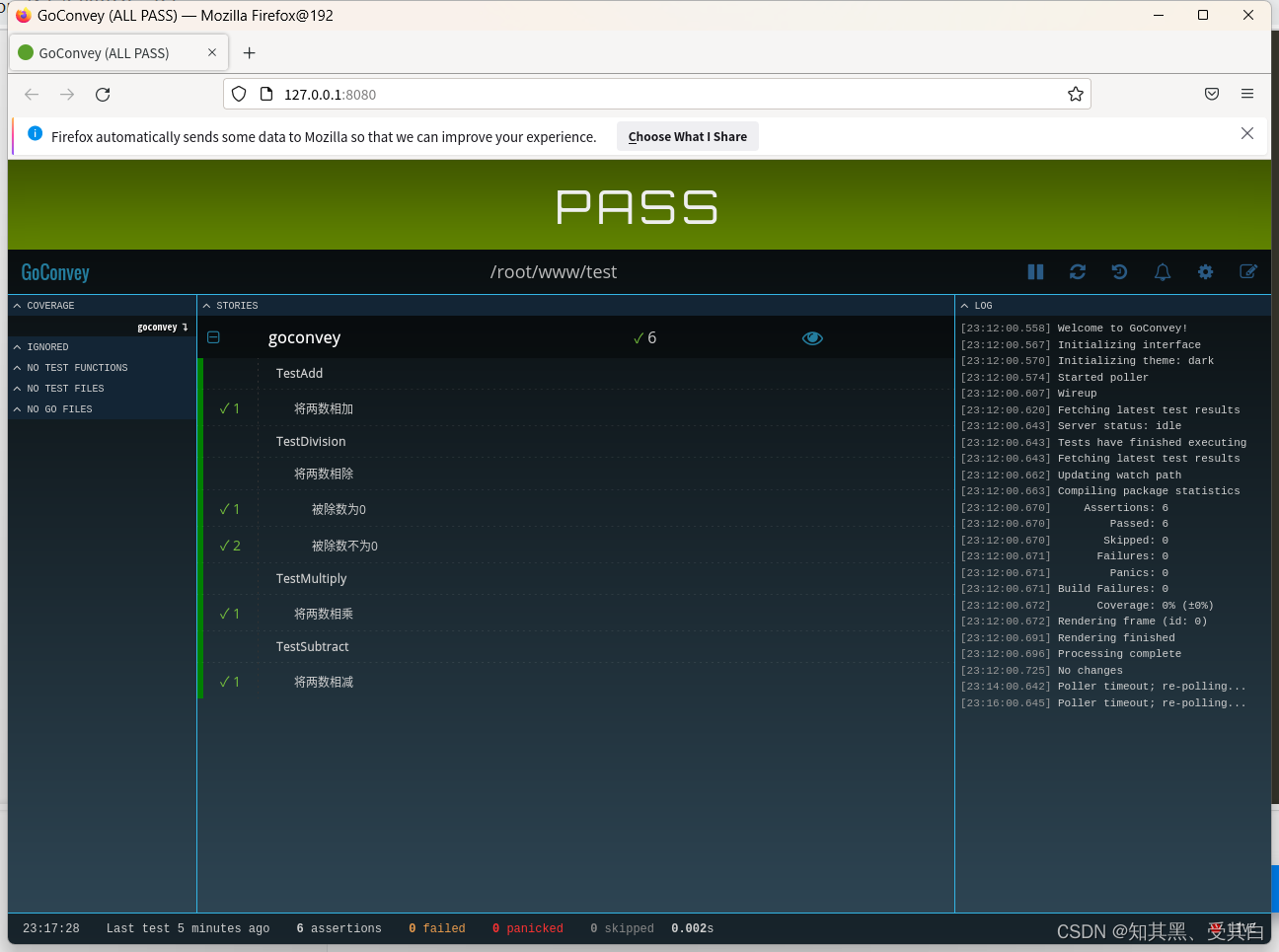The width and height of the screenshot is (1279, 952).
Task: Click the refresh/run tests icon
Action: tap(1078, 272)
